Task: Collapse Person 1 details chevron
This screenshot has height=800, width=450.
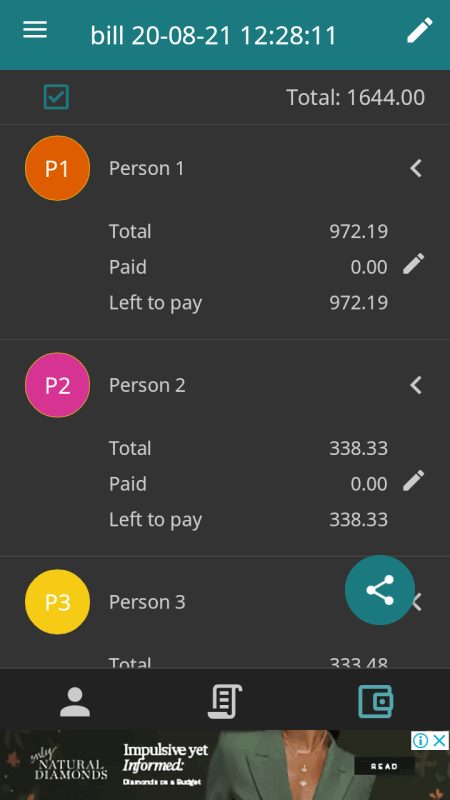Action: tap(416, 168)
